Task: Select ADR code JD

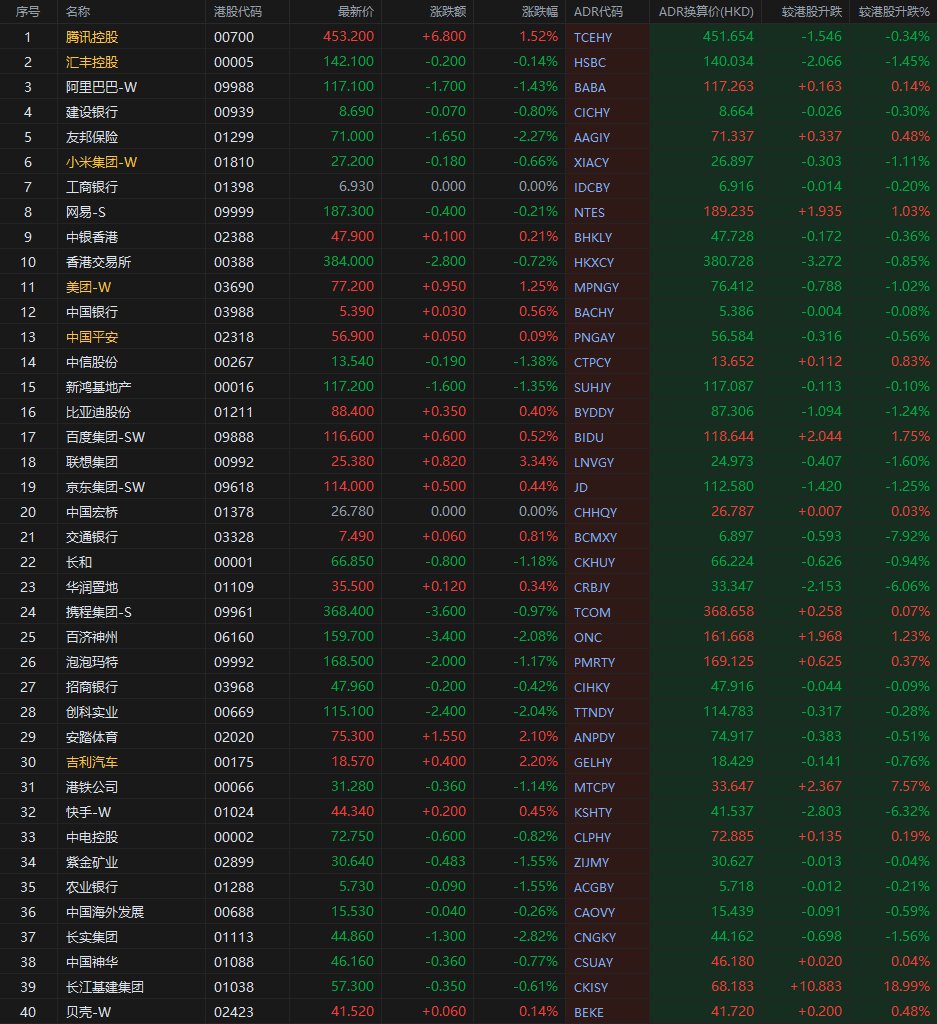Action: 580,487
